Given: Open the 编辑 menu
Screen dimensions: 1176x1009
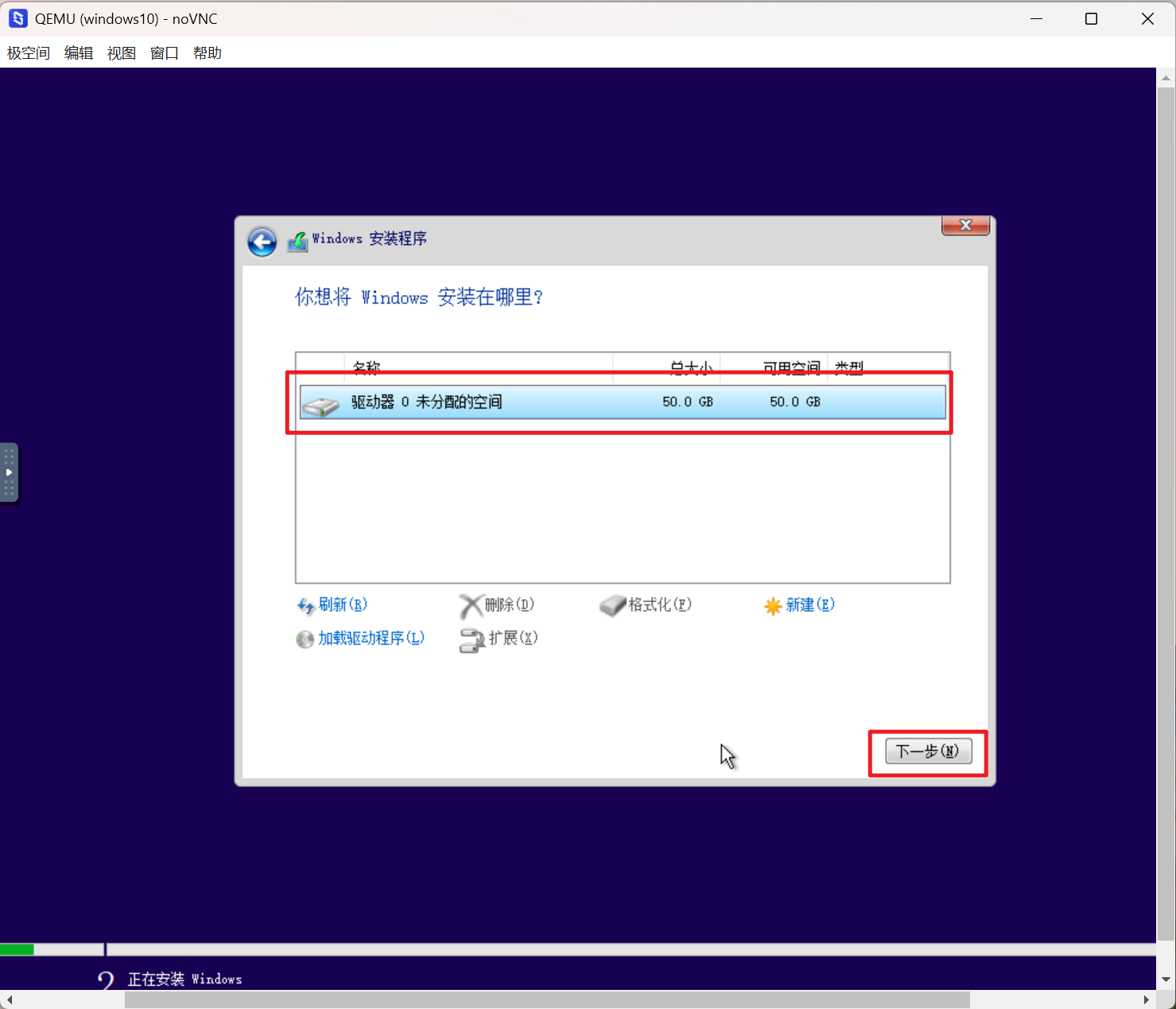Looking at the screenshot, I should (x=79, y=53).
